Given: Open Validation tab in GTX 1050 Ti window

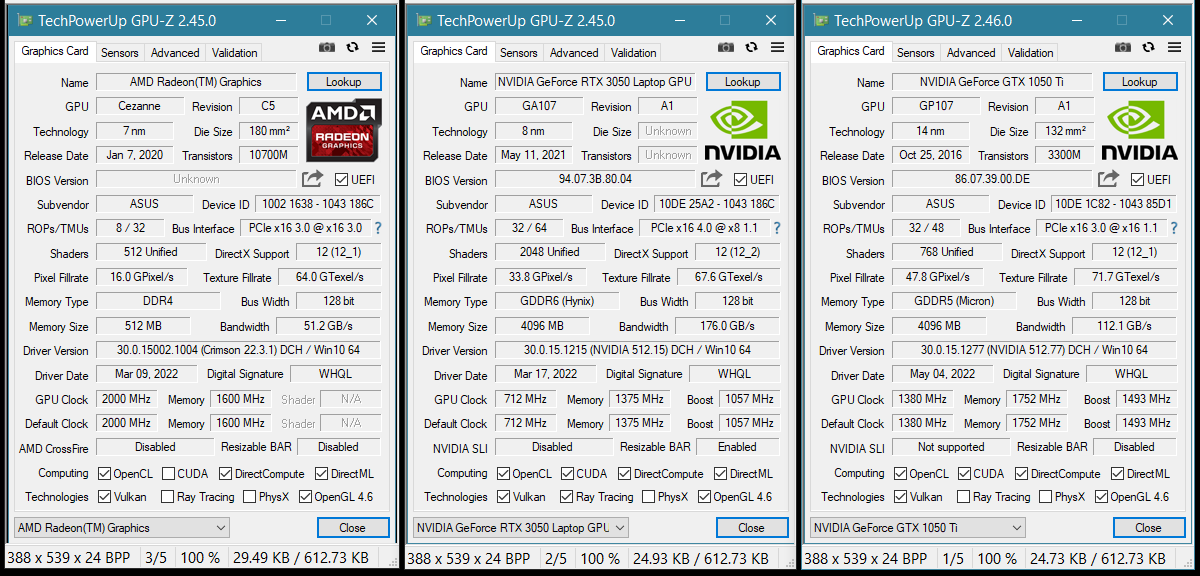Looking at the screenshot, I should tap(1031, 53).
